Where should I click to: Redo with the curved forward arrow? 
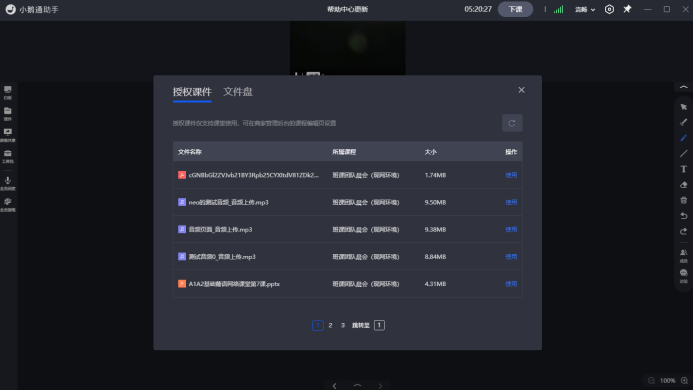tap(683, 231)
